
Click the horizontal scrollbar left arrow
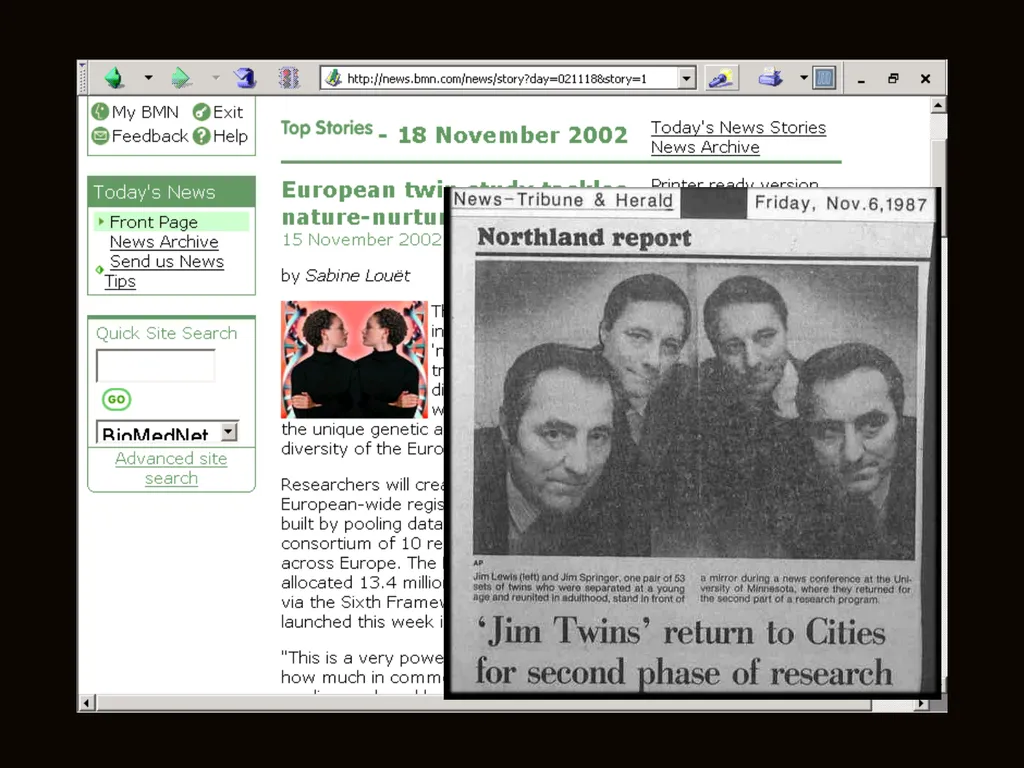86,703
